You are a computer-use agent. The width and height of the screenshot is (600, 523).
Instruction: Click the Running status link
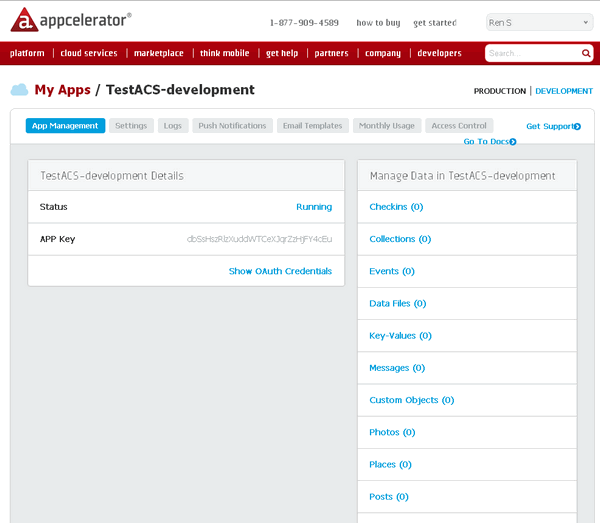click(x=314, y=207)
